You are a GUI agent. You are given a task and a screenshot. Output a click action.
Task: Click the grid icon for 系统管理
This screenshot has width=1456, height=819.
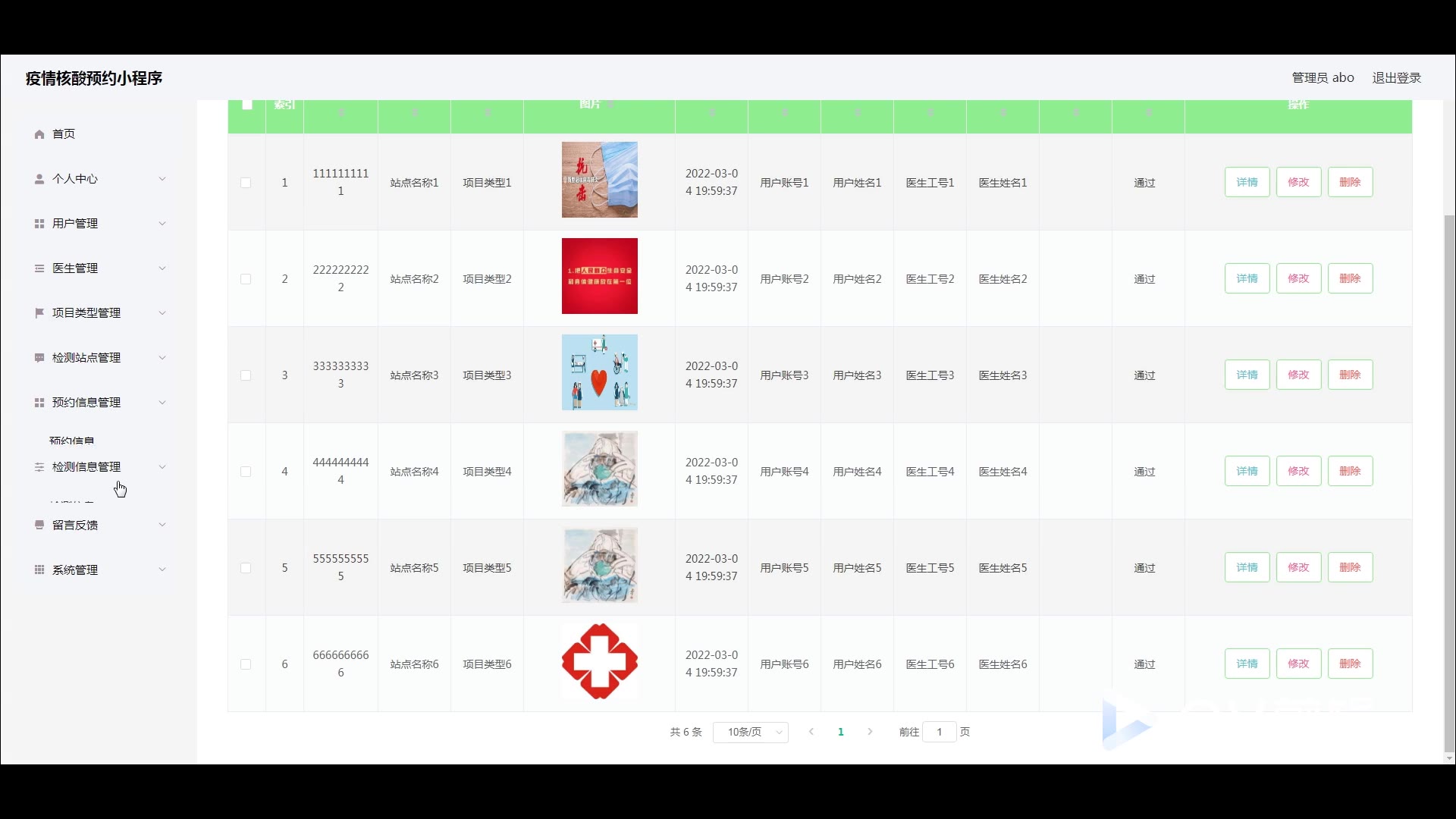(39, 570)
